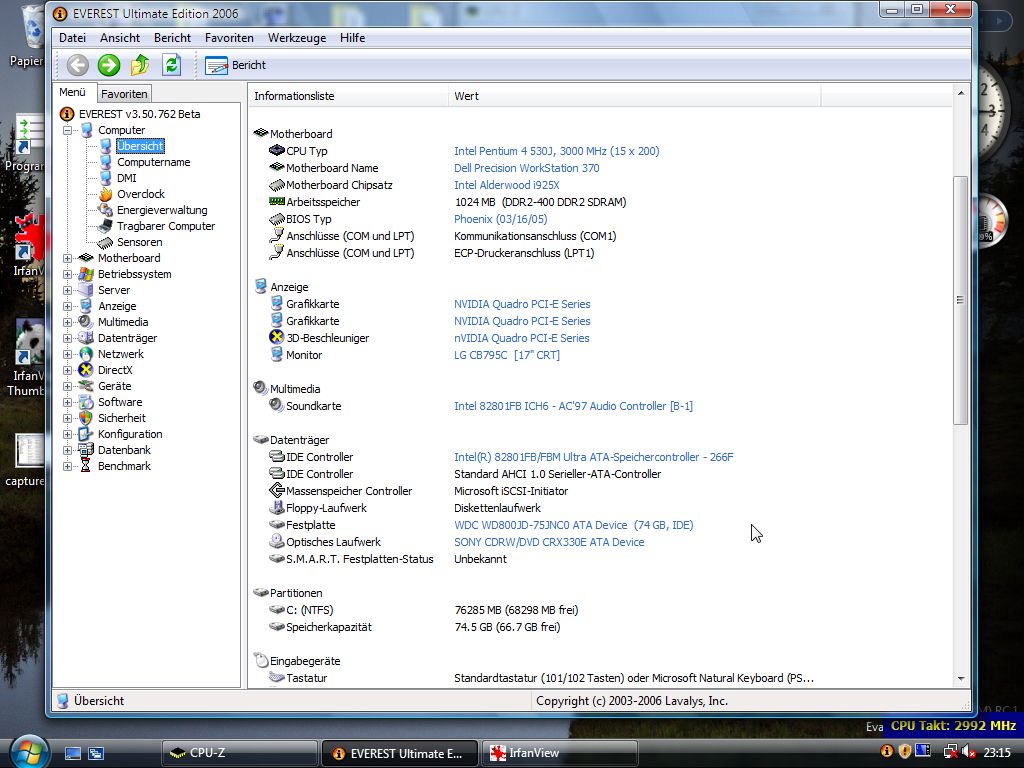Switch to the Menü tab

pyautogui.click(x=72, y=93)
